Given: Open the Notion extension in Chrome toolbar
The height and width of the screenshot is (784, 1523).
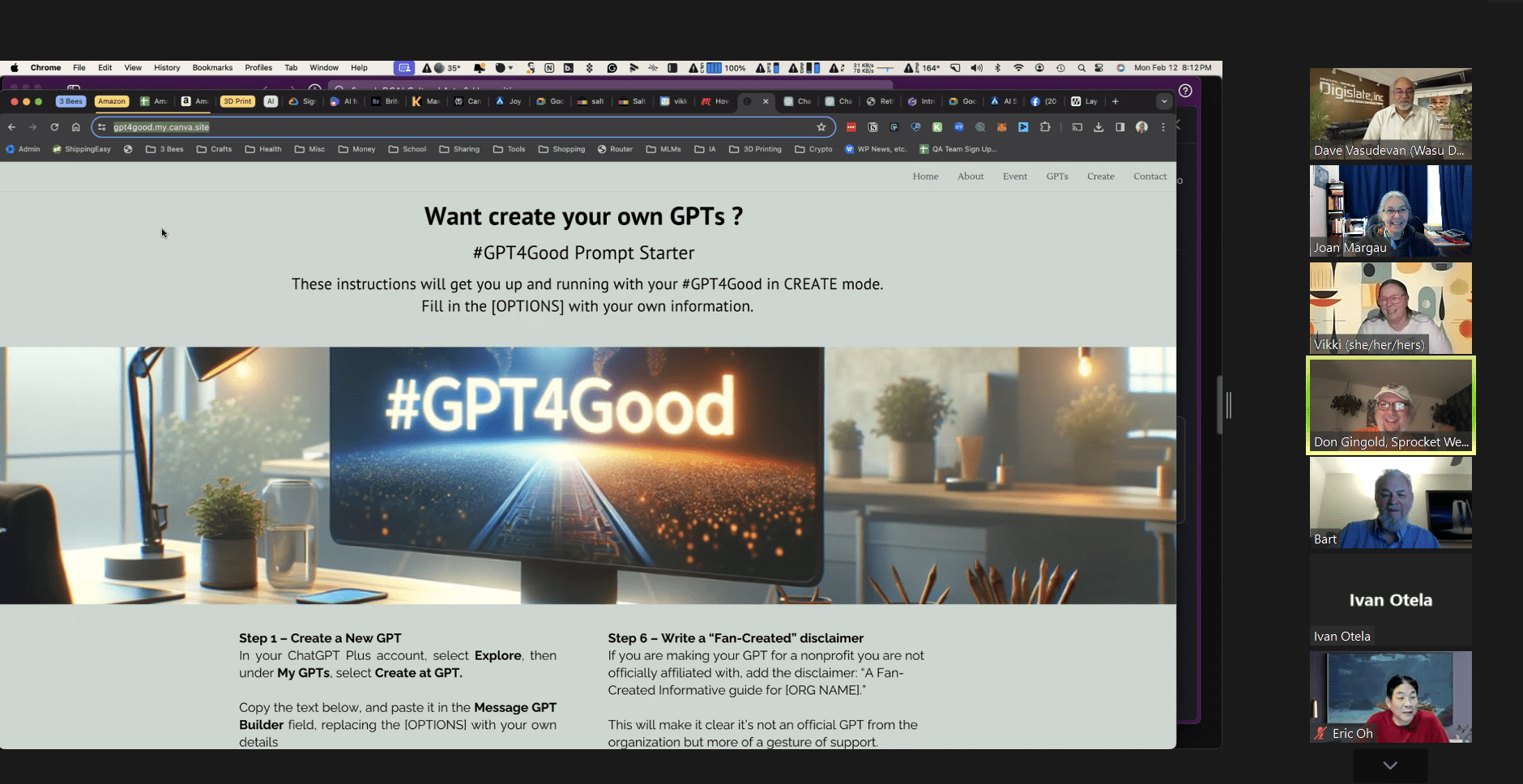Looking at the screenshot, I should coord(872,127).
